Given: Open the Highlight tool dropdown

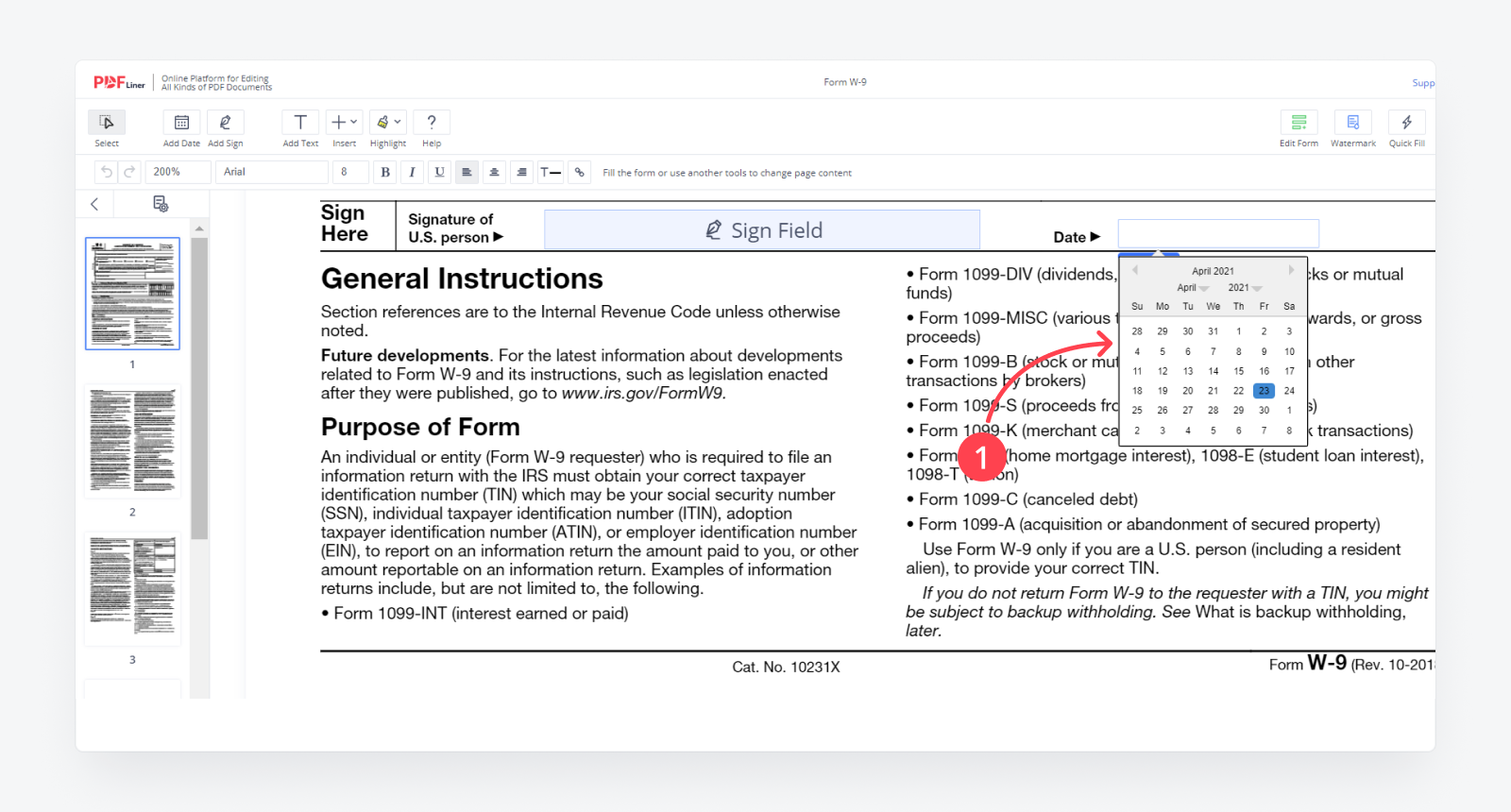Looking at the screenshot, I should [388, 122].
